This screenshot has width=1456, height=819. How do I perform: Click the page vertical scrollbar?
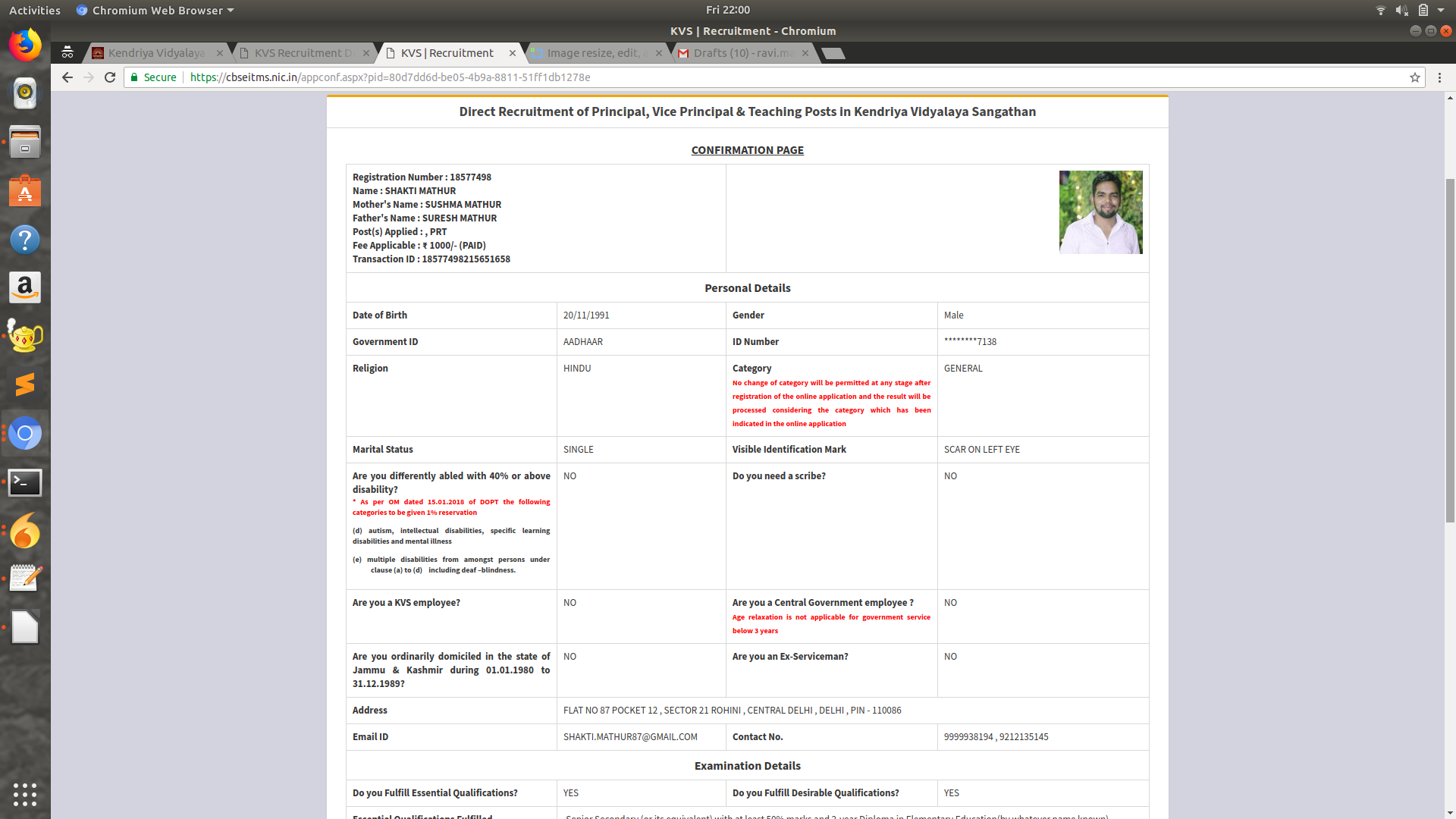[1450, 349]
